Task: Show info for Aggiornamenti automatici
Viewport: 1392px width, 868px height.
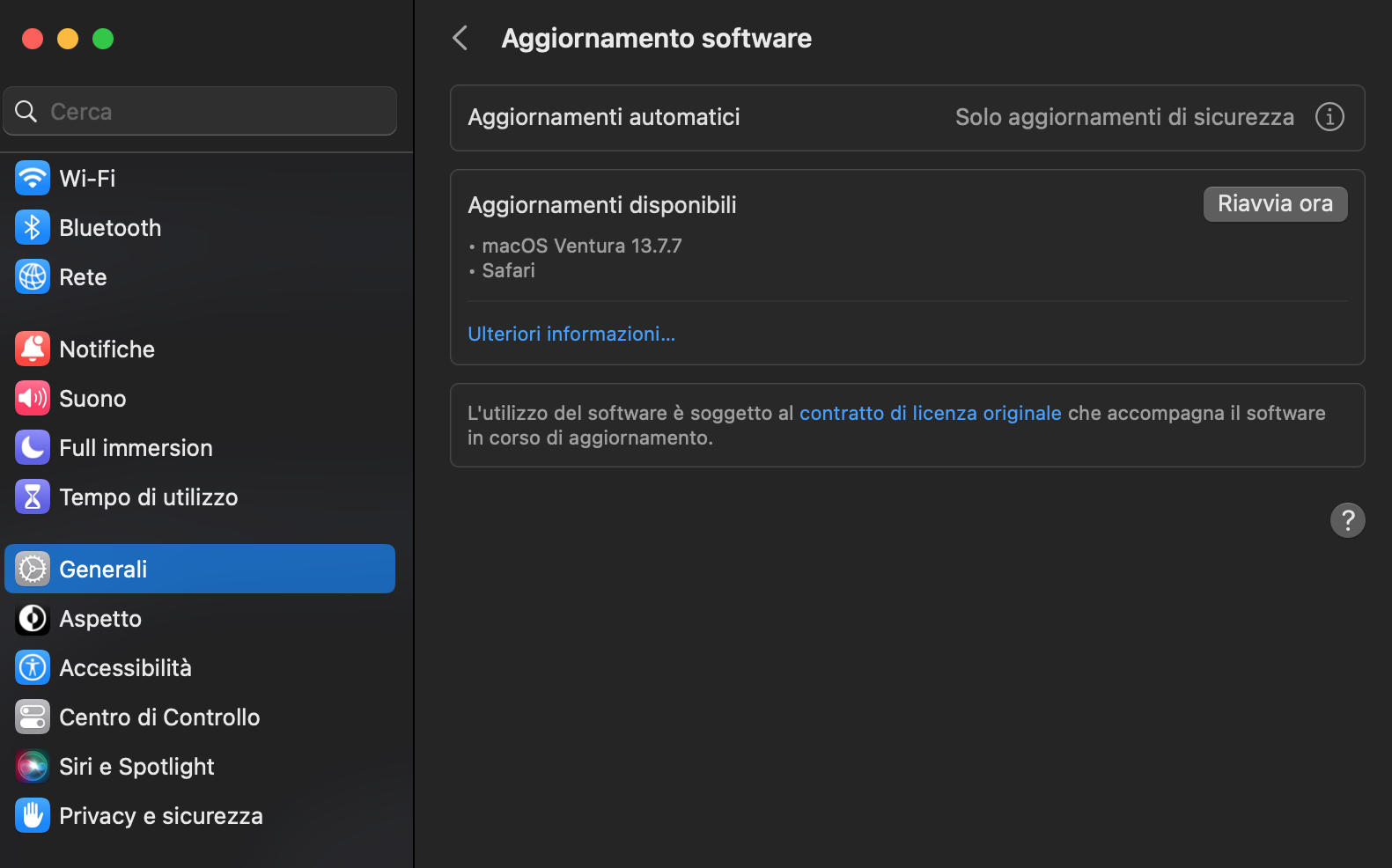Action: coord(1329,116)
